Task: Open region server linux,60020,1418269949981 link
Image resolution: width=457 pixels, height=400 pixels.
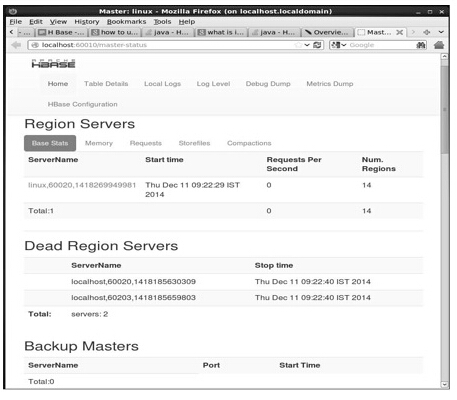Action: [x=82, y=185]
